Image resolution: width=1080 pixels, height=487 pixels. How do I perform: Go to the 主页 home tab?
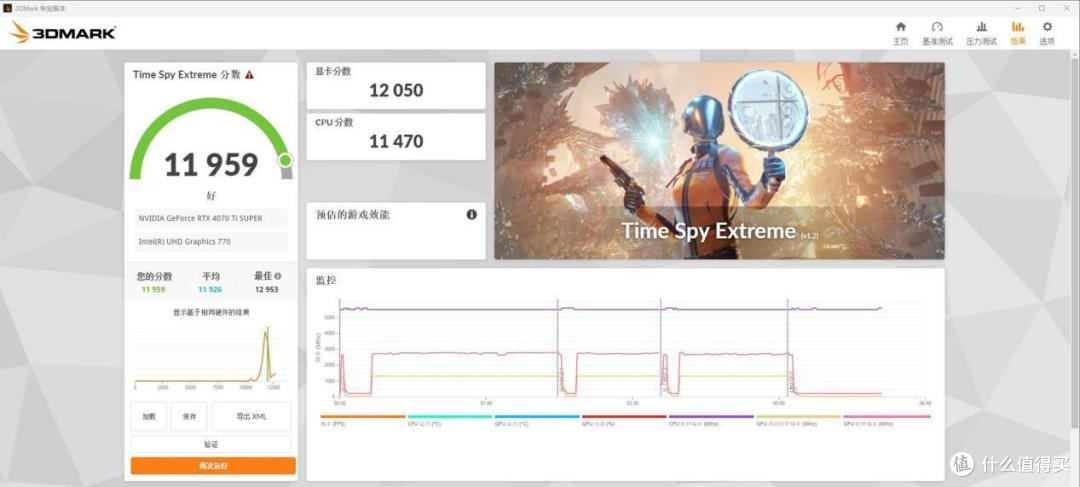pos(900,33)
